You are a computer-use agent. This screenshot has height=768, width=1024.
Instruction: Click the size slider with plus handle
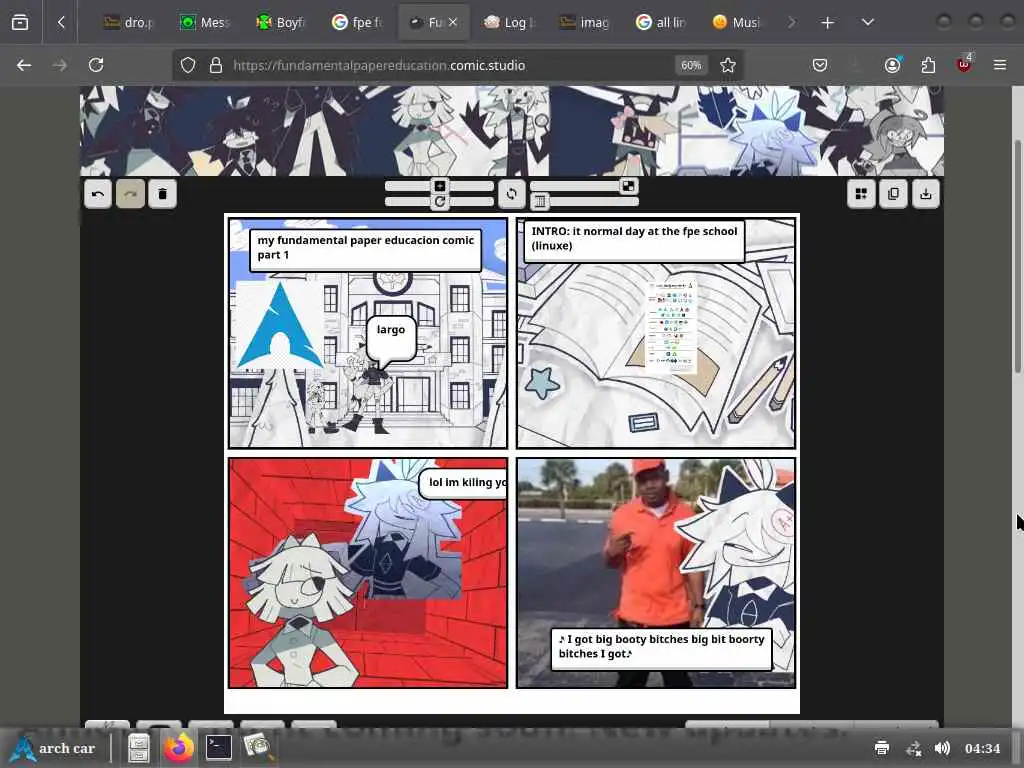(440, 186)
